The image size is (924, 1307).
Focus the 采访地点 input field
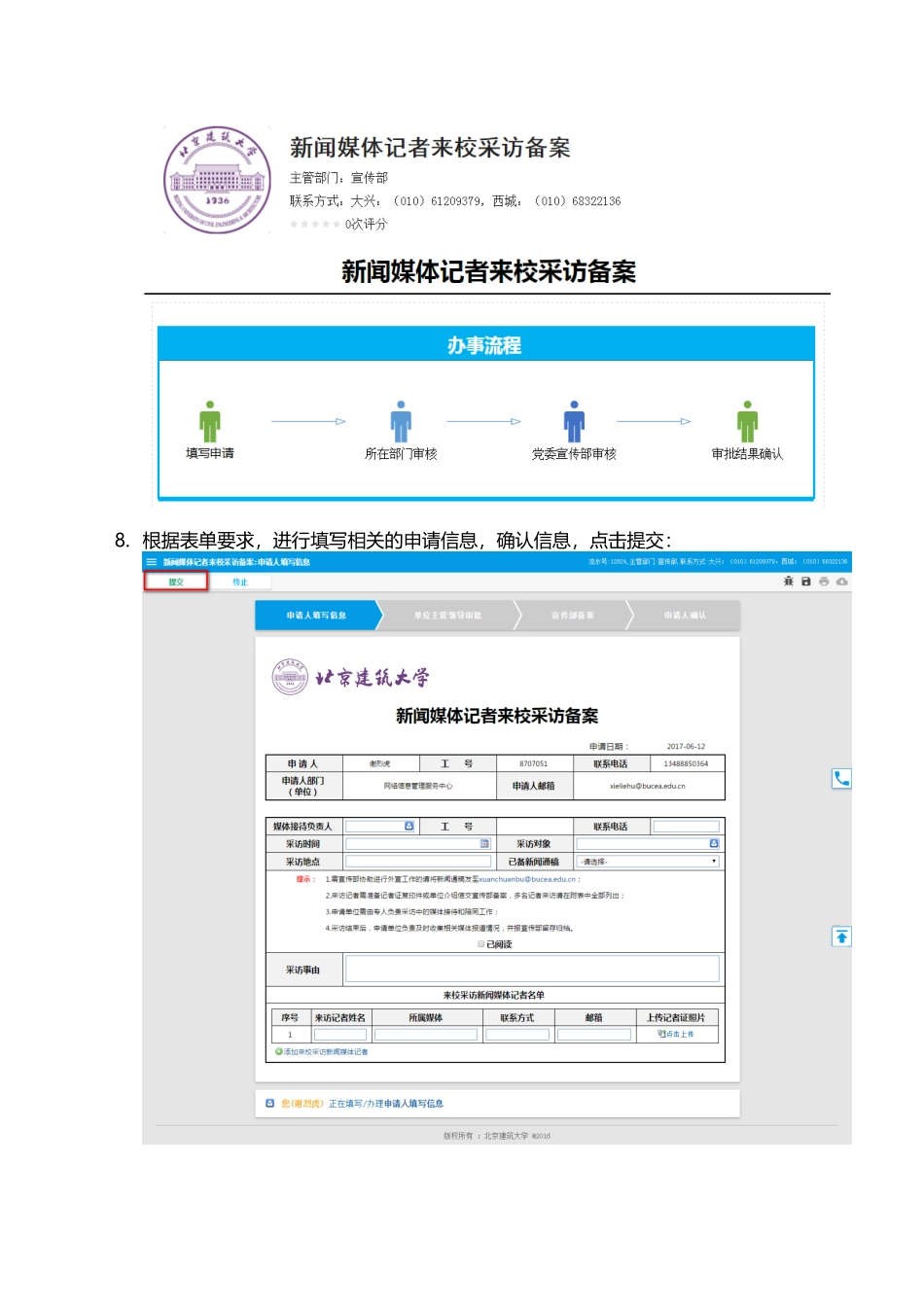[x=418, y=862]
